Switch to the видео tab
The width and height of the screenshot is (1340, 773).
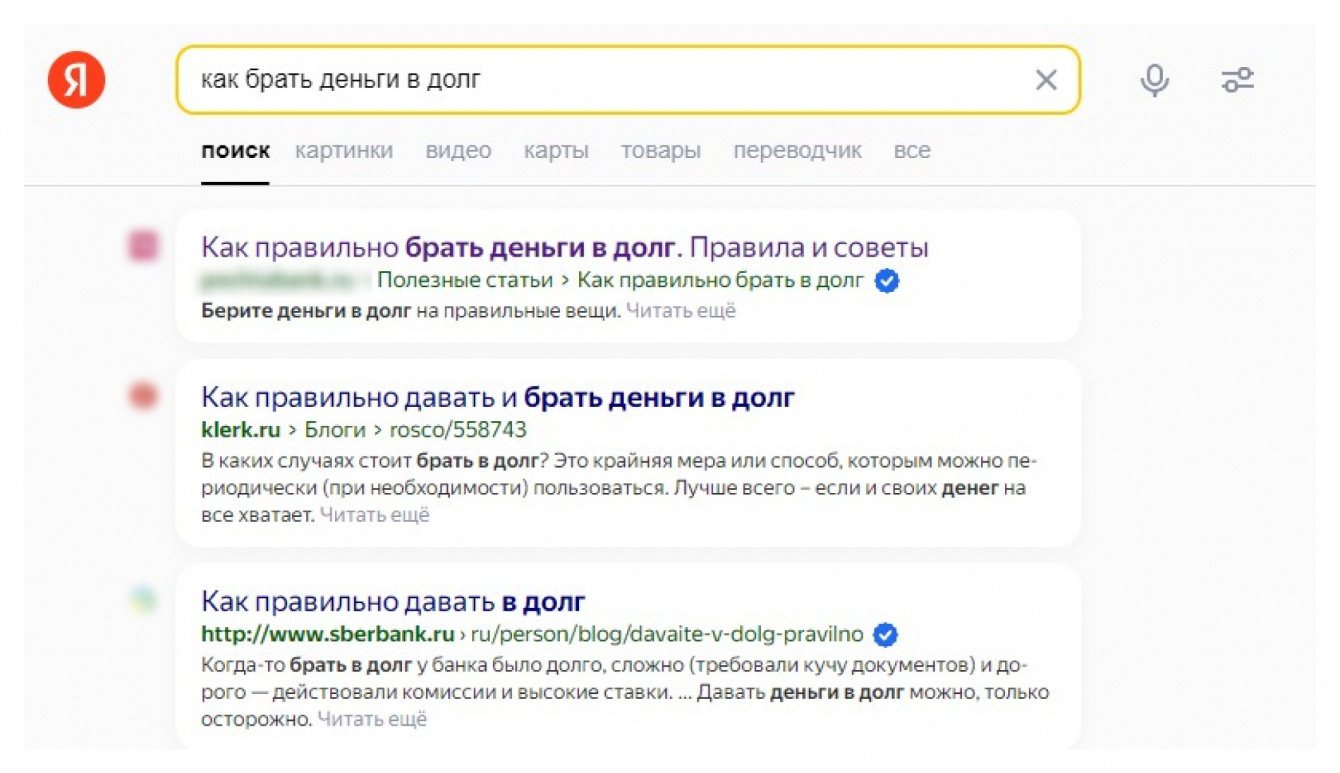[458, 151]
